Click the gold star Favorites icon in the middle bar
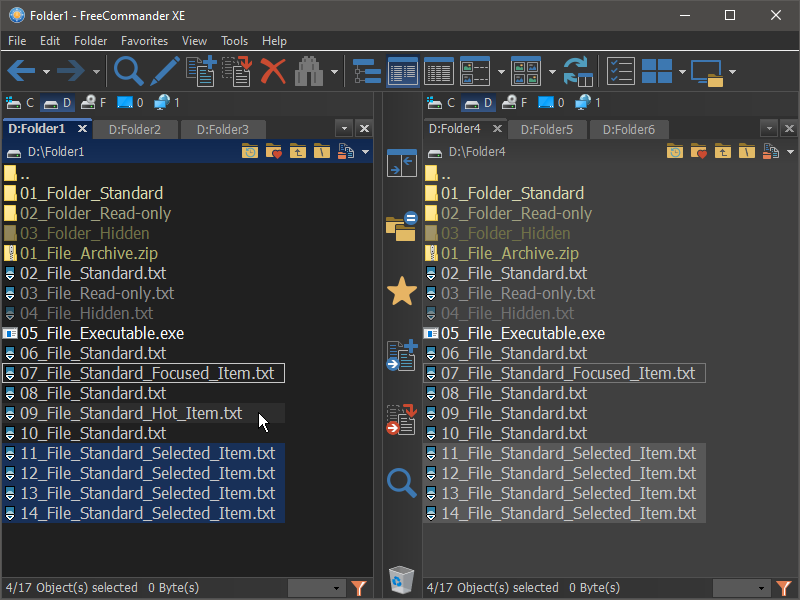This screenshot has width=800, height=600. [401, 291]
